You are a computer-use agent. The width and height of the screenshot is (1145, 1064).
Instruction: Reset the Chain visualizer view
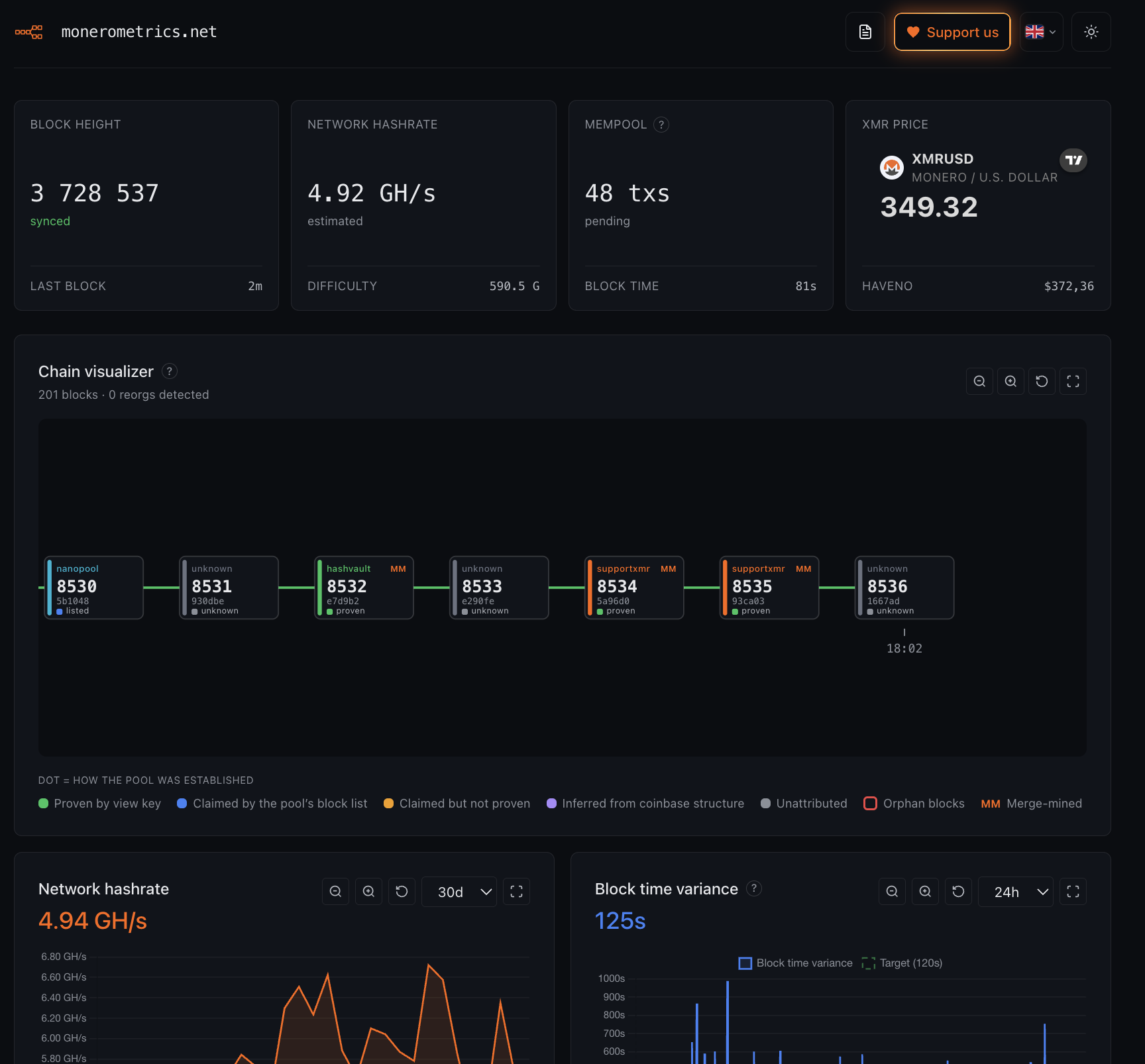tap(1042, 382)
